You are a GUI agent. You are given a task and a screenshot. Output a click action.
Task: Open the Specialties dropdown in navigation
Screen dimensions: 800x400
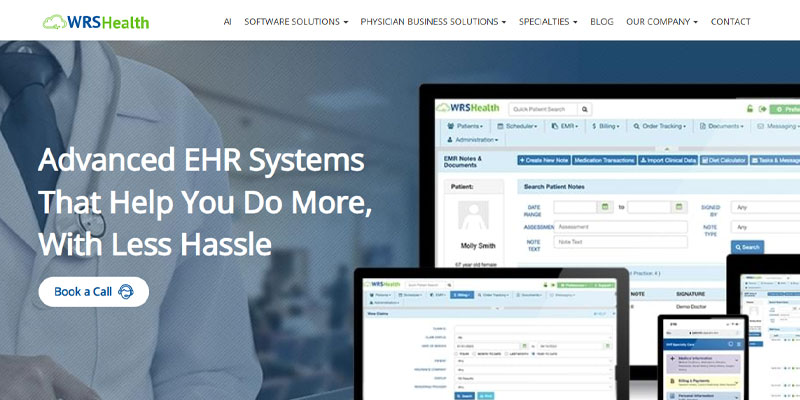pos(547,21)
